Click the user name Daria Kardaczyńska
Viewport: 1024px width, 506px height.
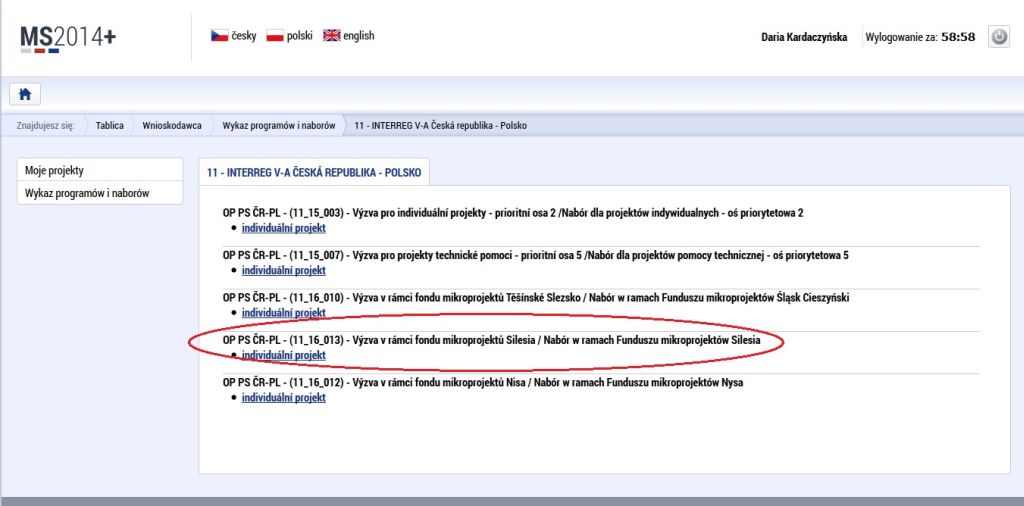click(x=803, y=37)
